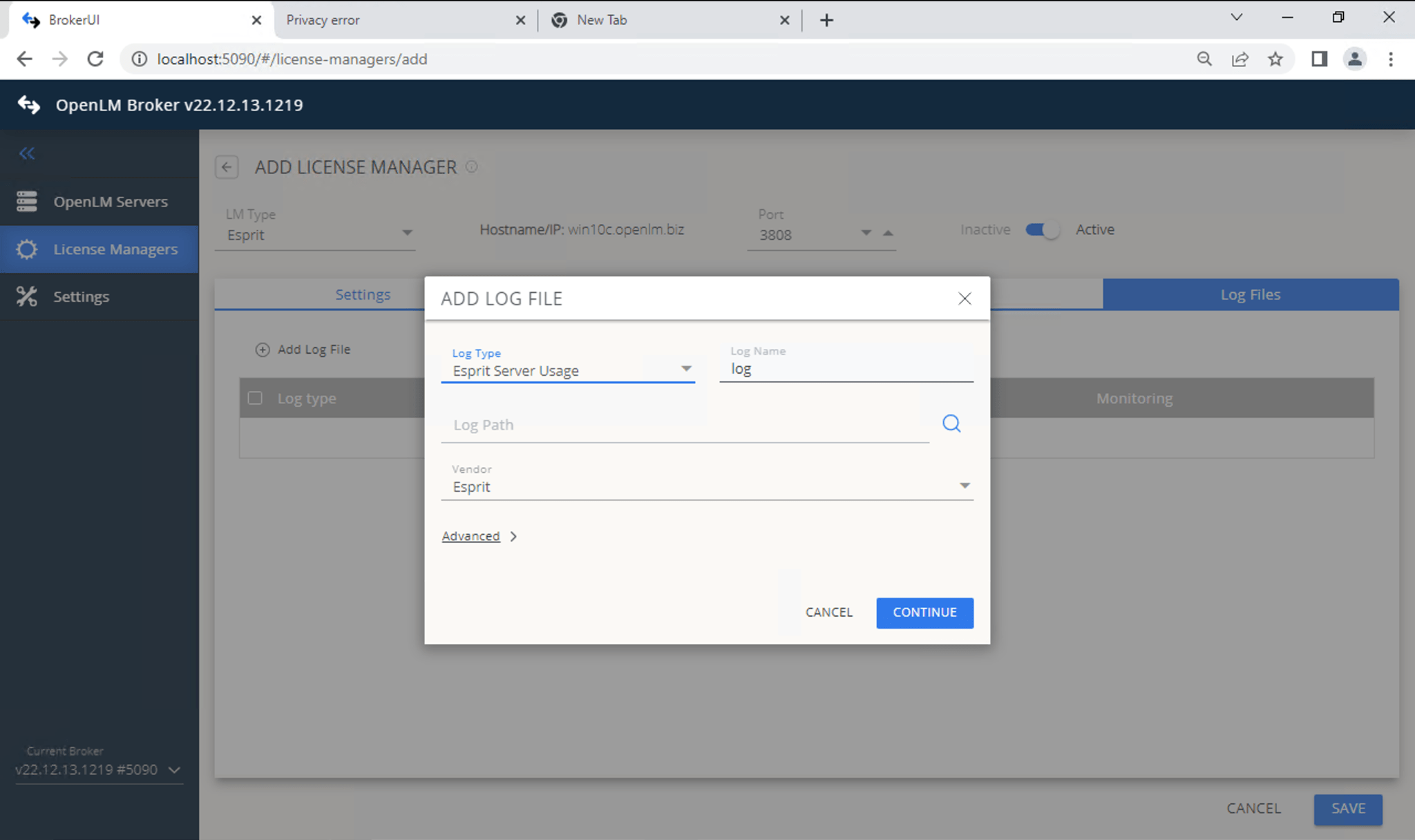The height and width of the screenshot is (840, 1415).
Task: Open the Log Path file browser
Action: coord(951,423)
